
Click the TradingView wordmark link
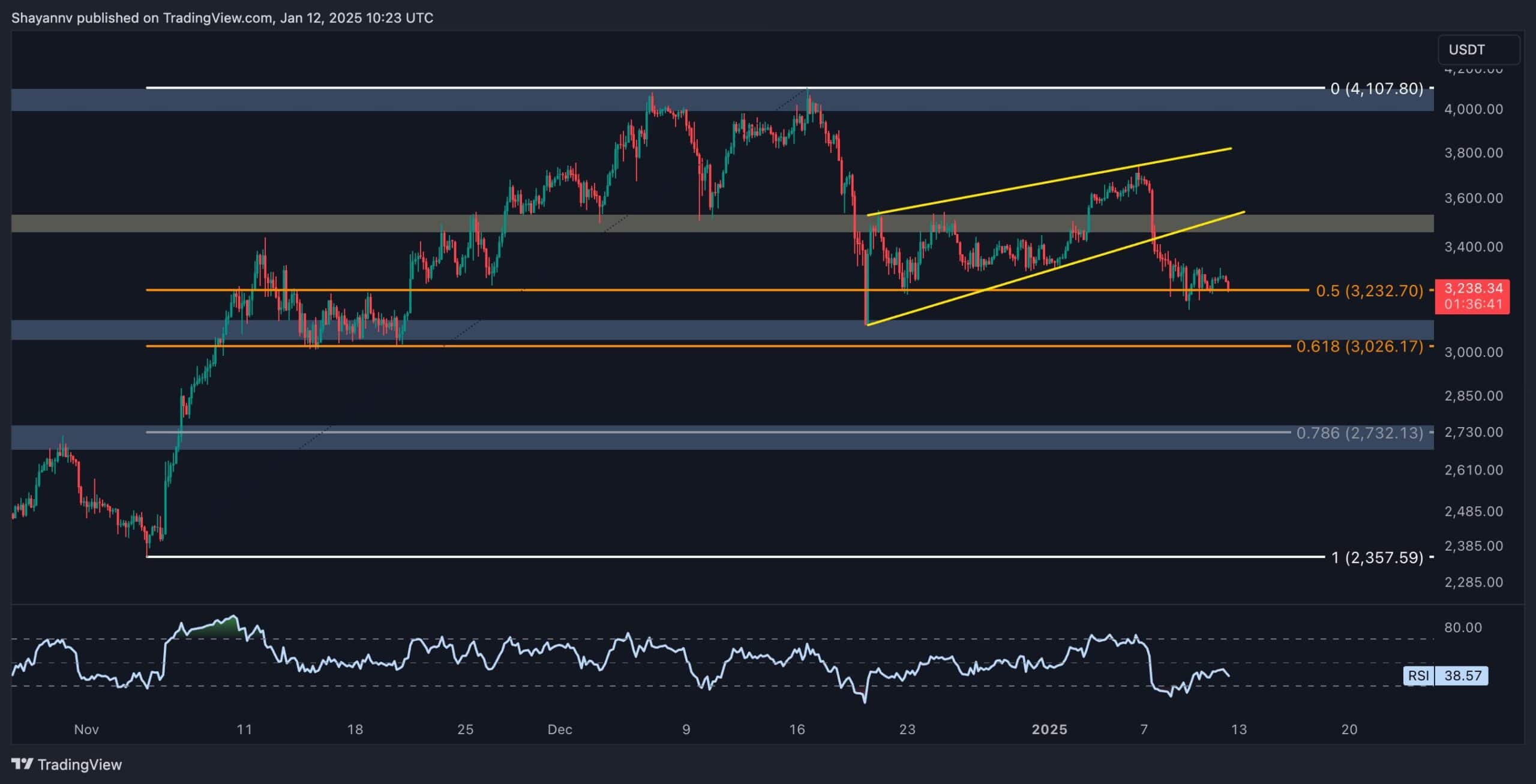(79, 764)
